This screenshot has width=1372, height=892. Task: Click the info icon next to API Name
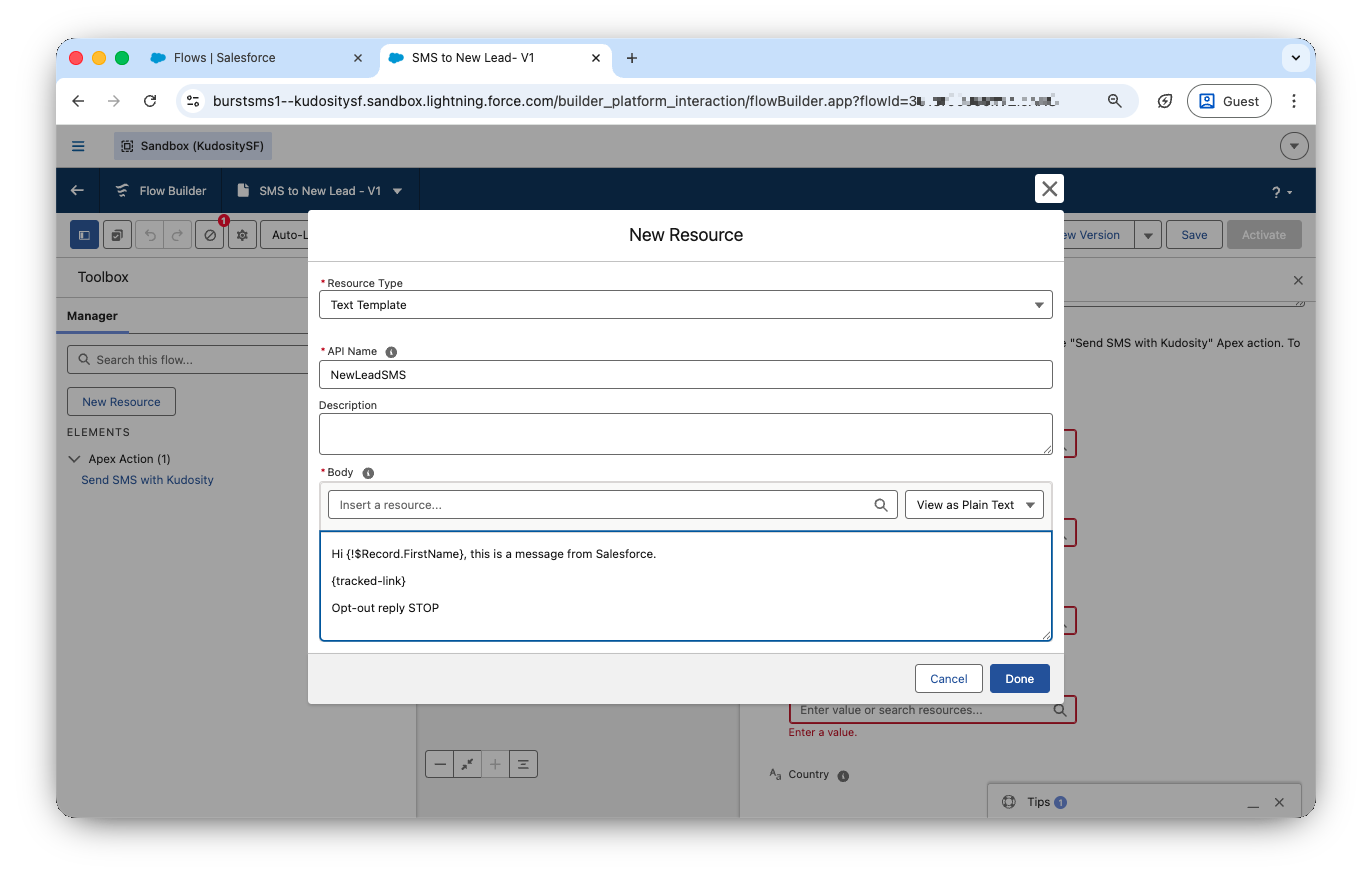click(x=391, y=352)
